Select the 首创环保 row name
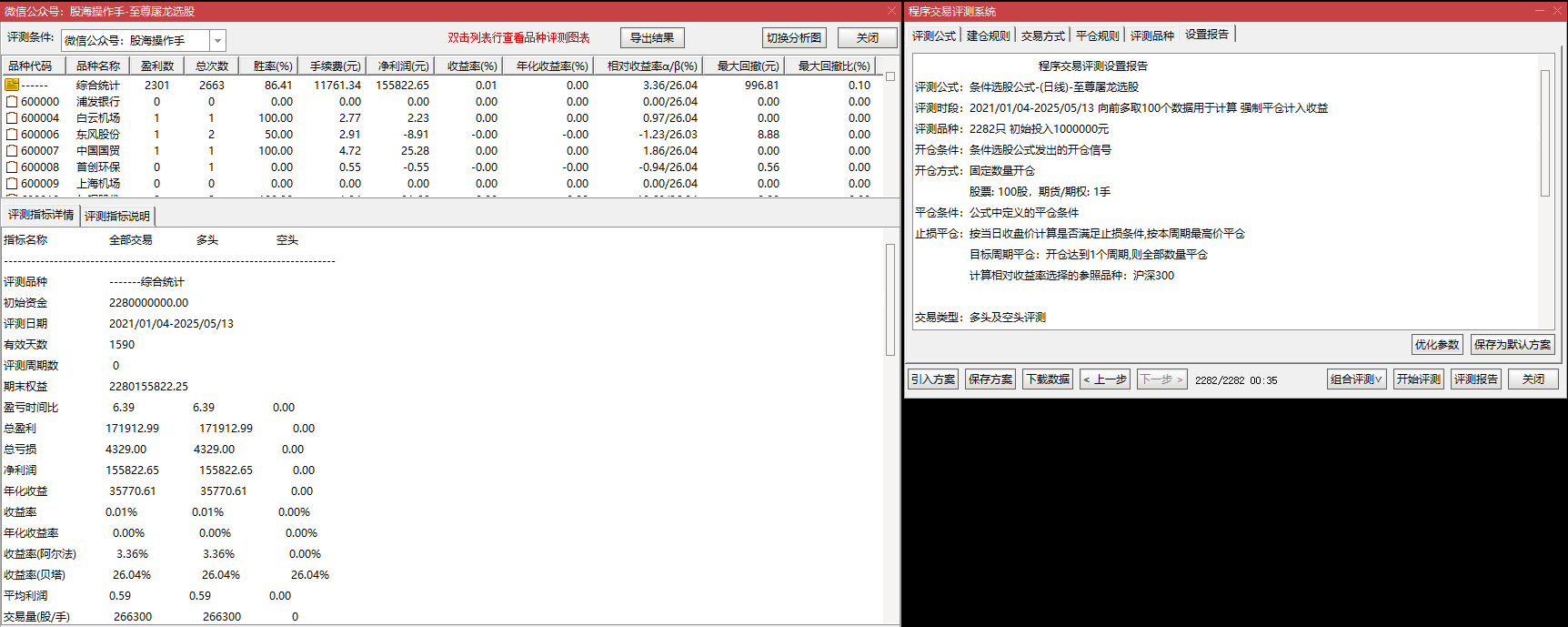This screenshot has height=627, width=1568. (x=98, y=167)
